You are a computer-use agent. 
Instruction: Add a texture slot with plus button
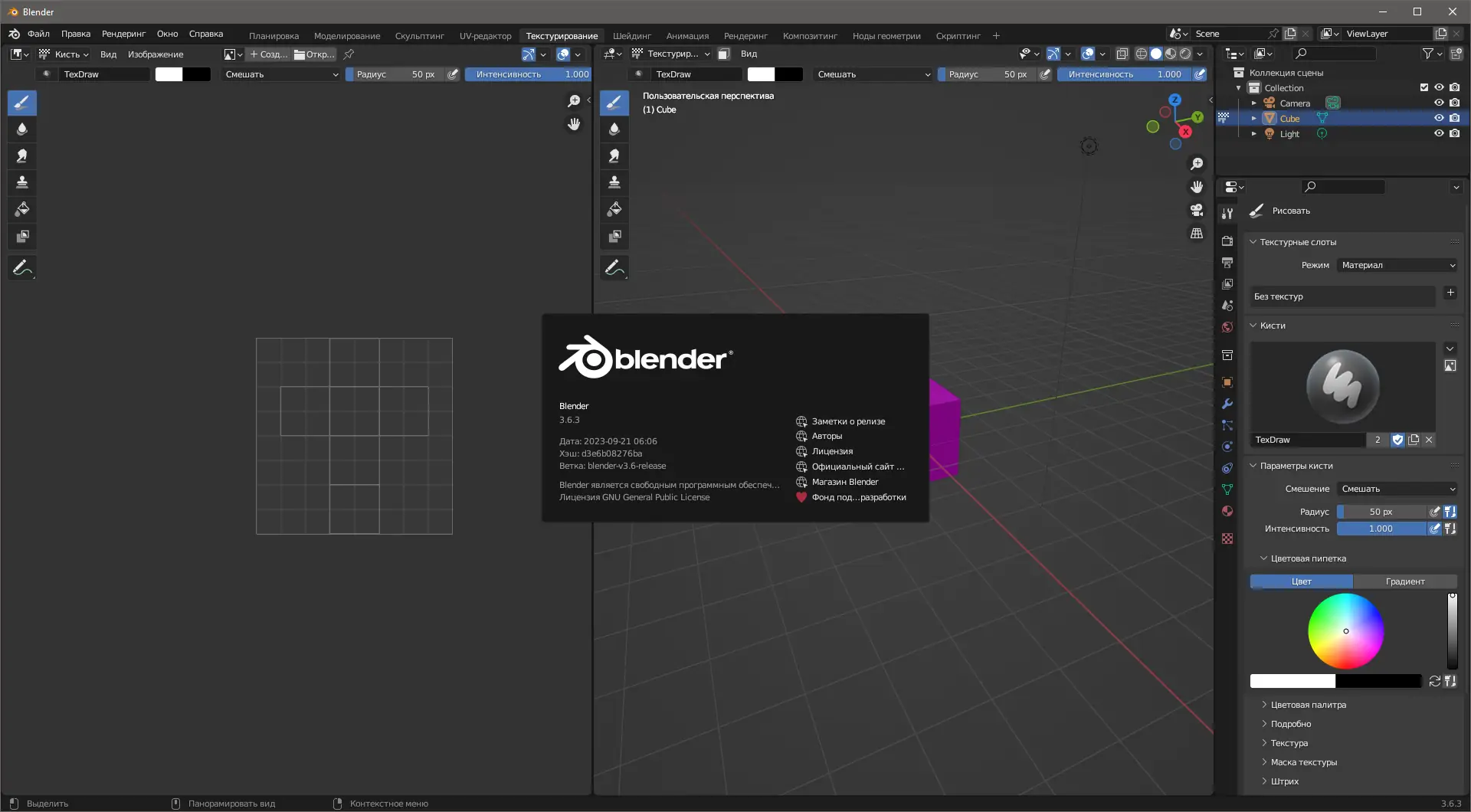pos(1450,293)
